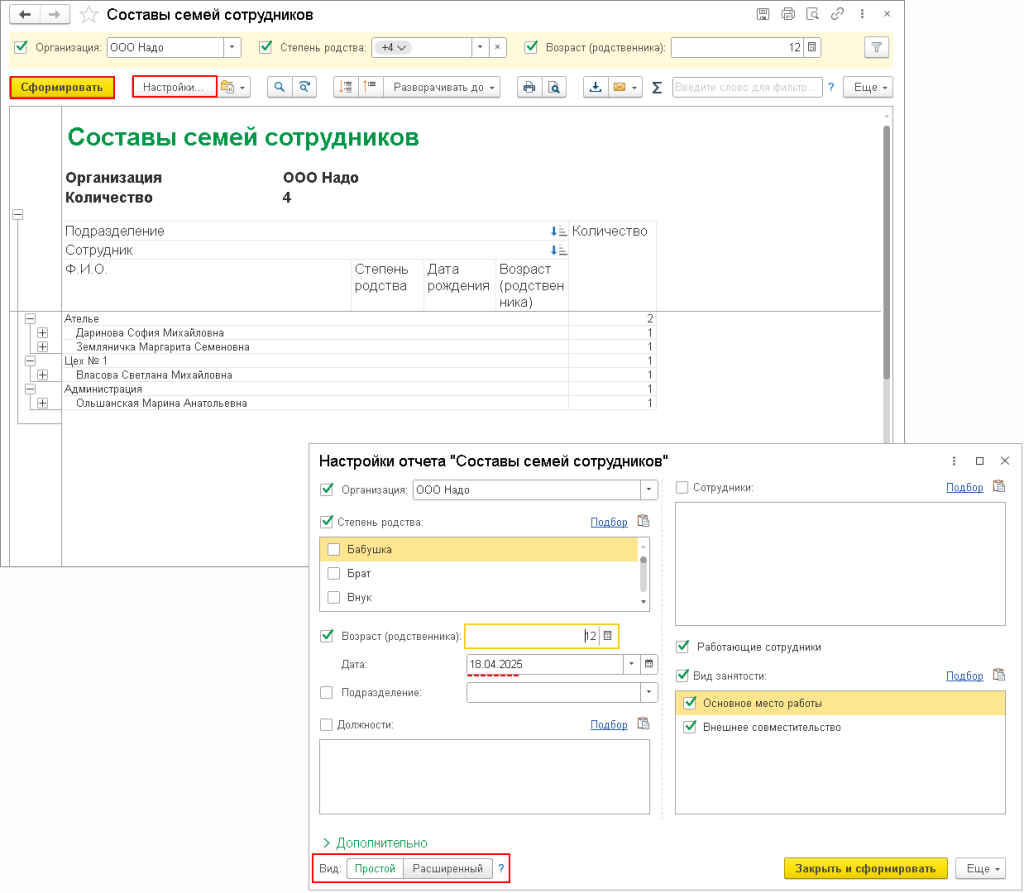
Task: Add report to favorites with the star icon
Action: pos(89,15)
